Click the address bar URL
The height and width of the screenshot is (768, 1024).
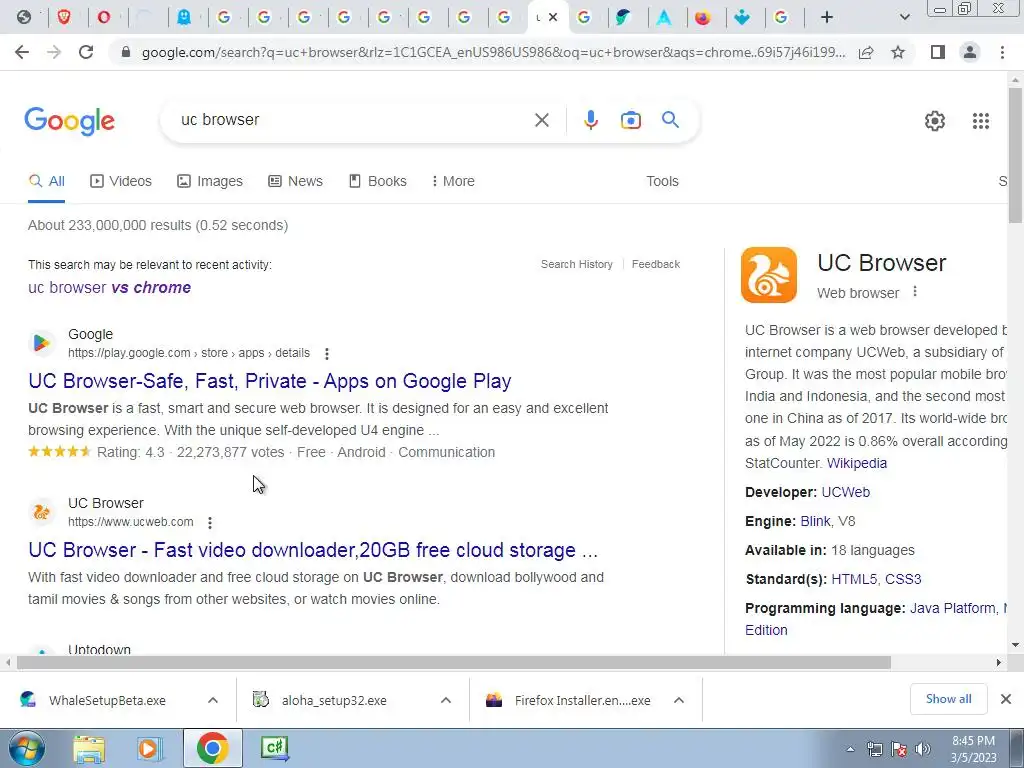click(493, 52)
